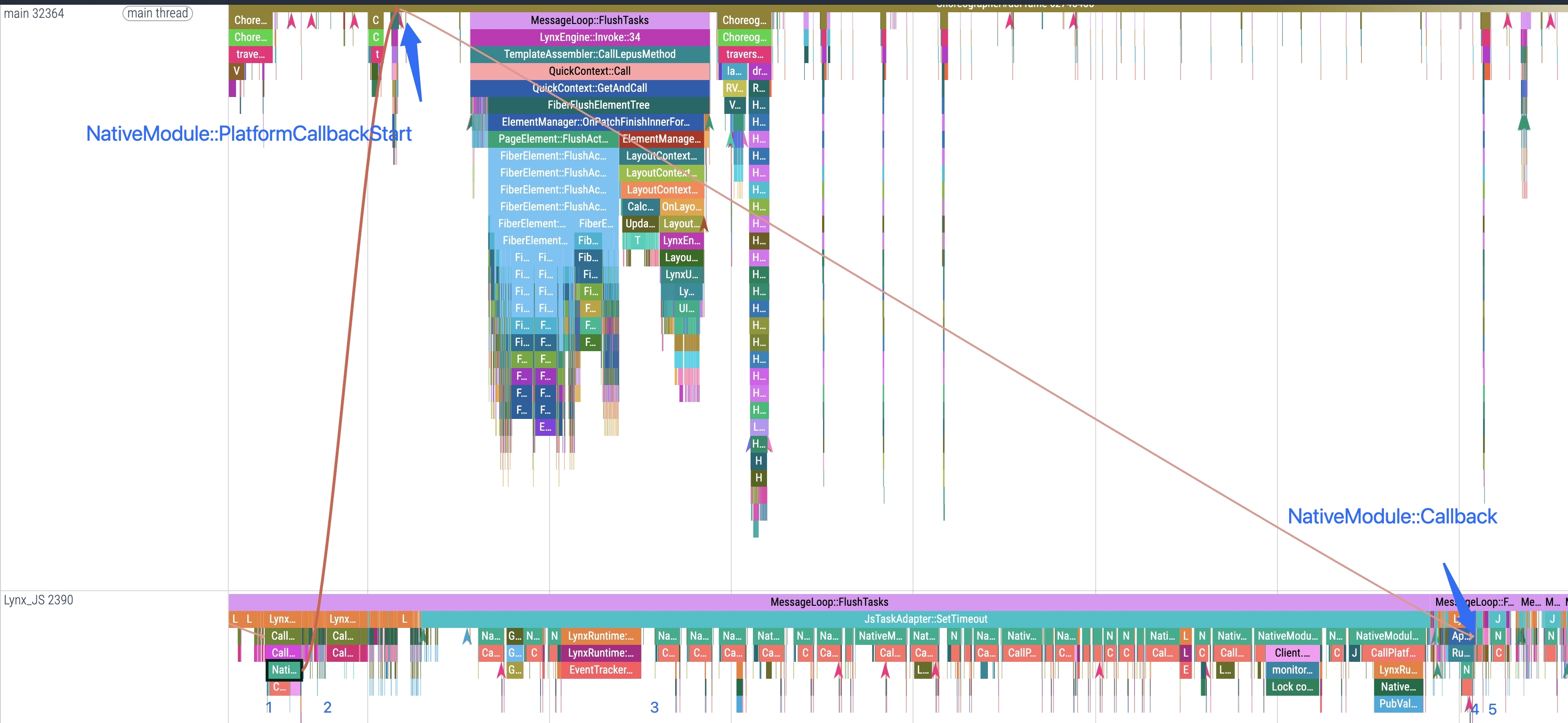Select the main 32364 track title

coord(34,13)
